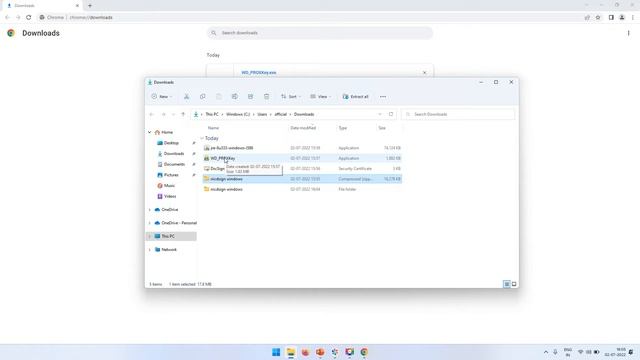Open recent locations dropdown beside forward arrow

[x=173, y=114]
